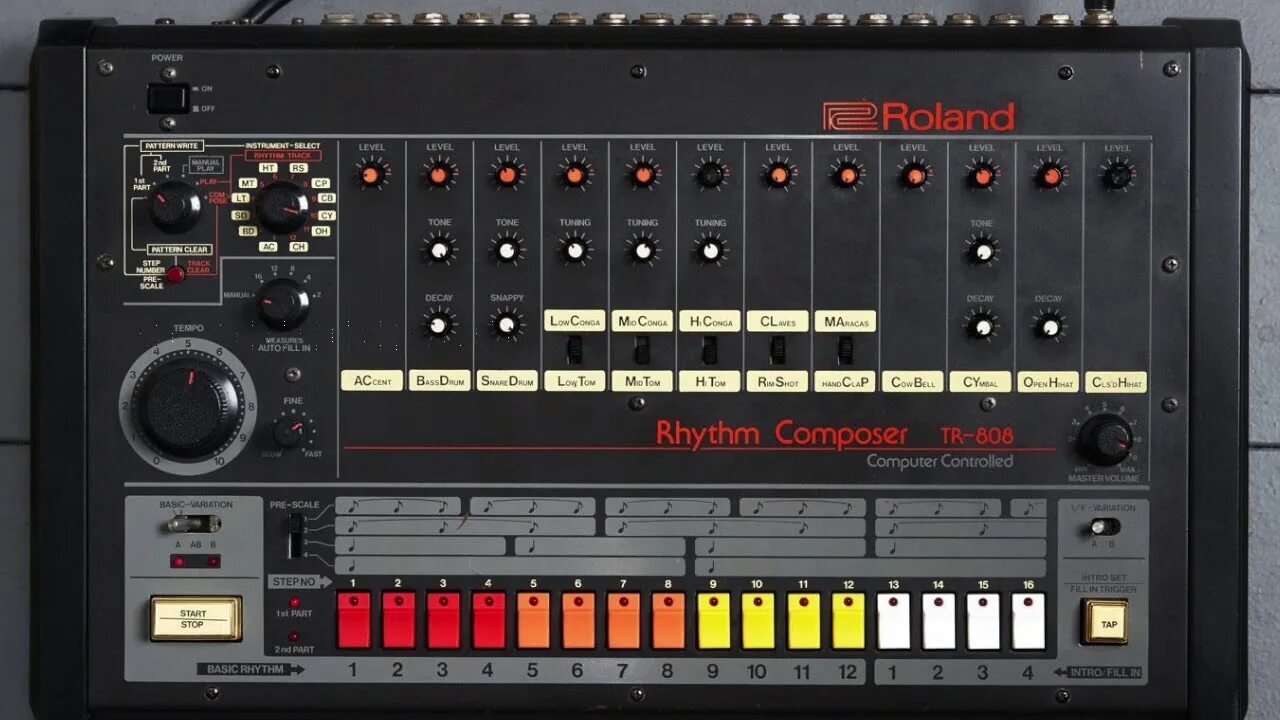Flip the Claves / Rim Shot switch

pos(777,349)
